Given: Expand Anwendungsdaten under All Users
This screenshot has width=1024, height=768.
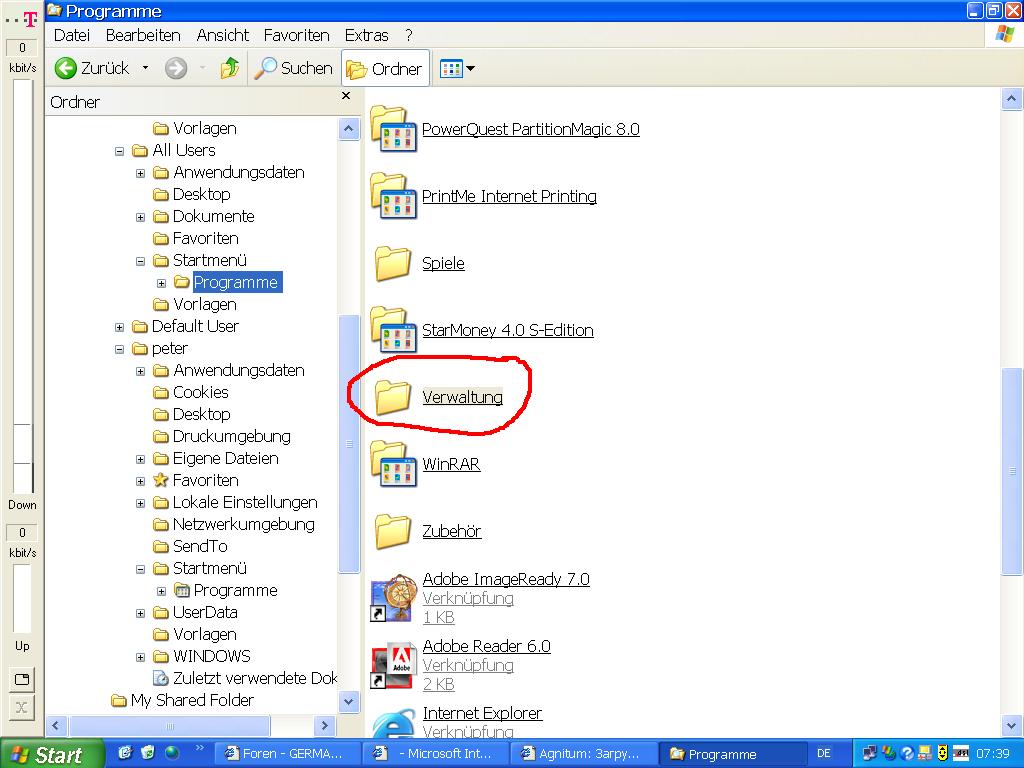Looking at the screenshot, I should [140, 173].
